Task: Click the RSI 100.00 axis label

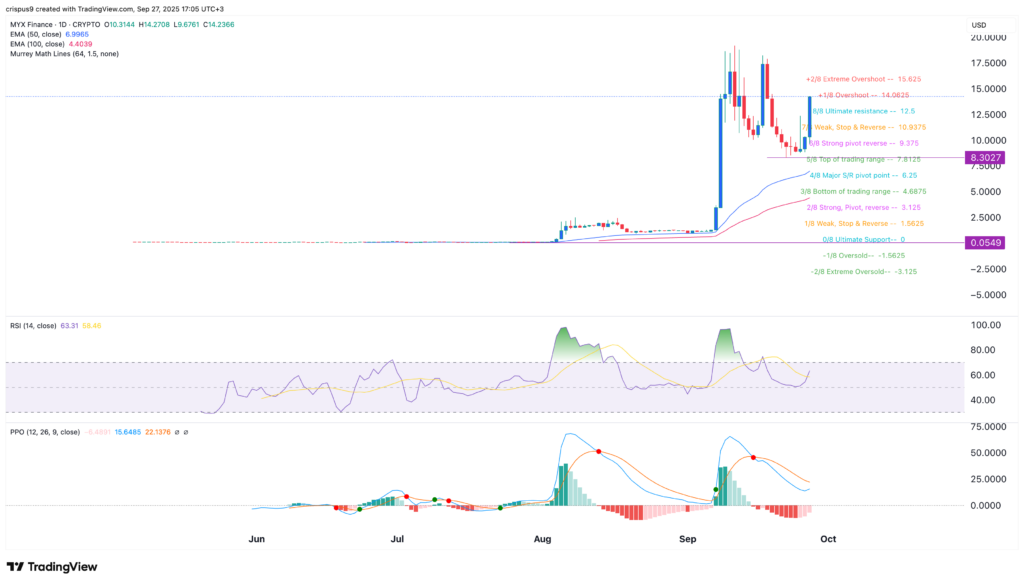Action: (985, 325)
